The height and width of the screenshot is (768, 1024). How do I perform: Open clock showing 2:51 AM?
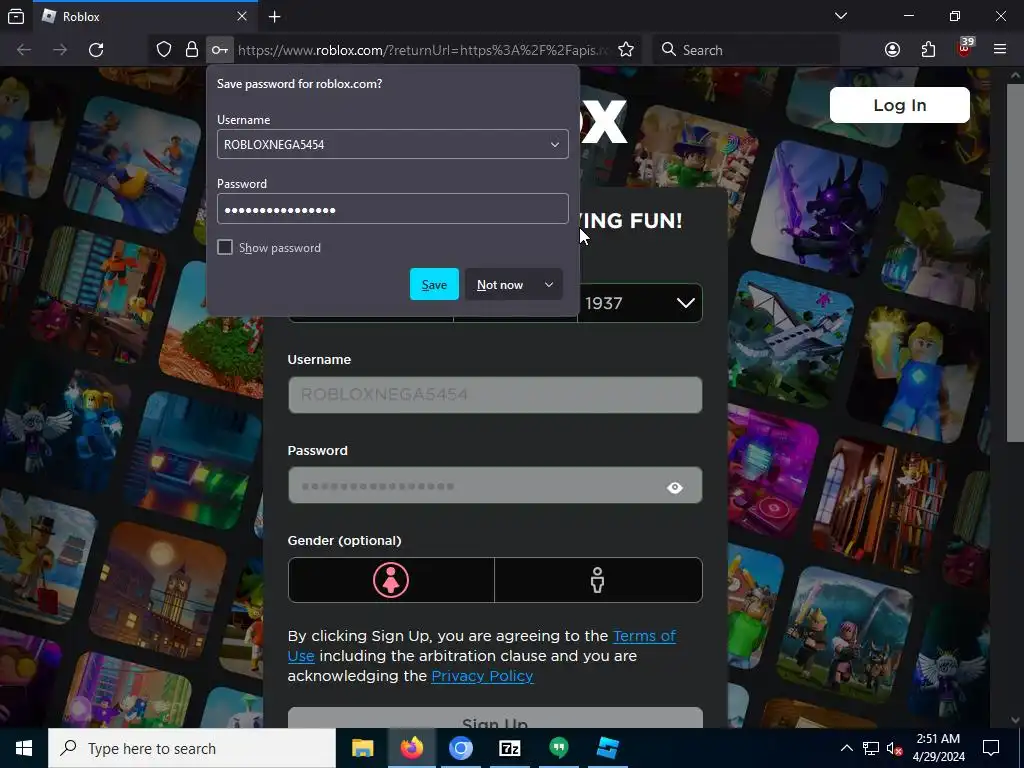[x=940, y=748]
